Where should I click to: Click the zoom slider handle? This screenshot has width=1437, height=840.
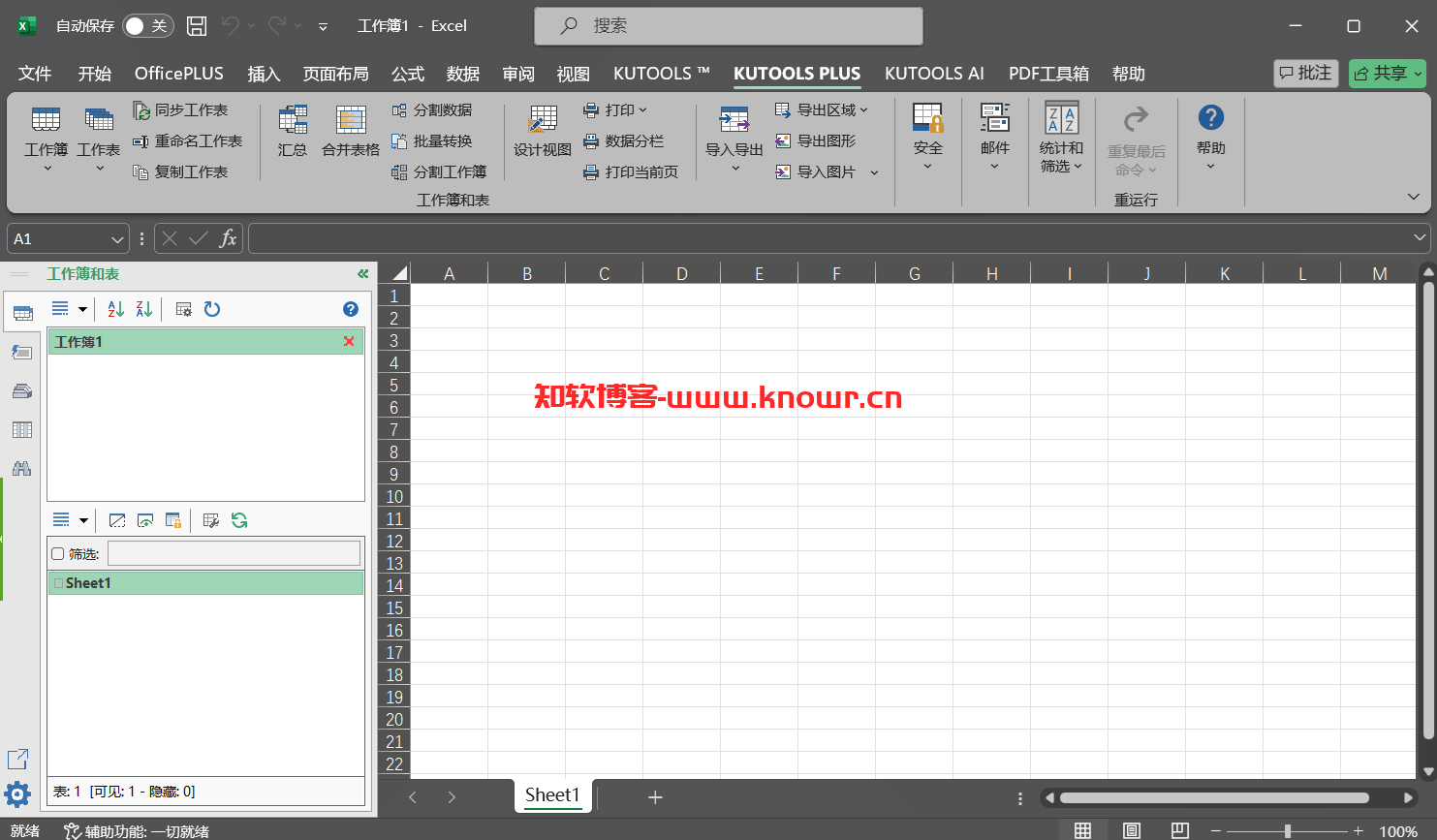1287,830
